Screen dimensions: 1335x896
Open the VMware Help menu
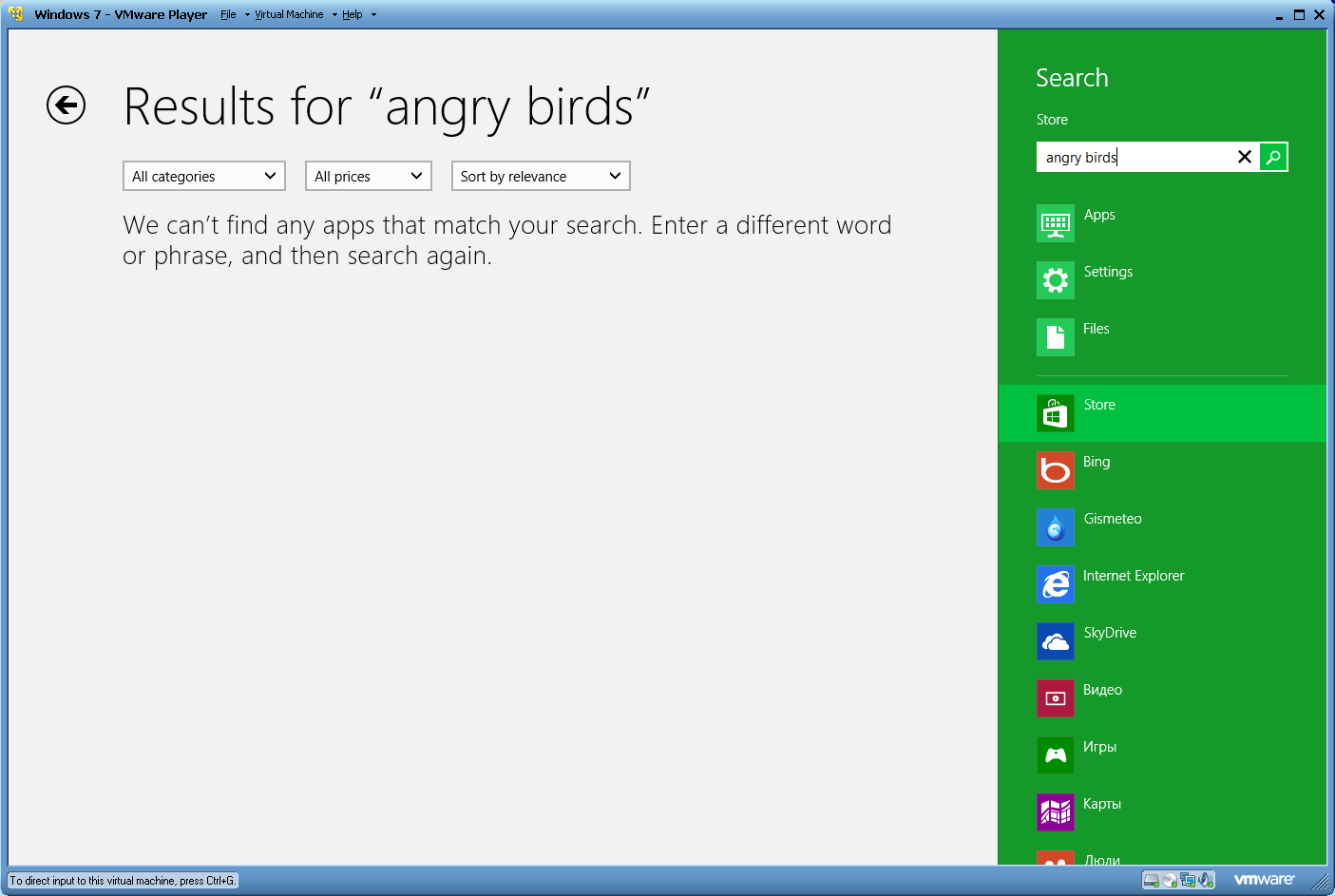point(353,14)
